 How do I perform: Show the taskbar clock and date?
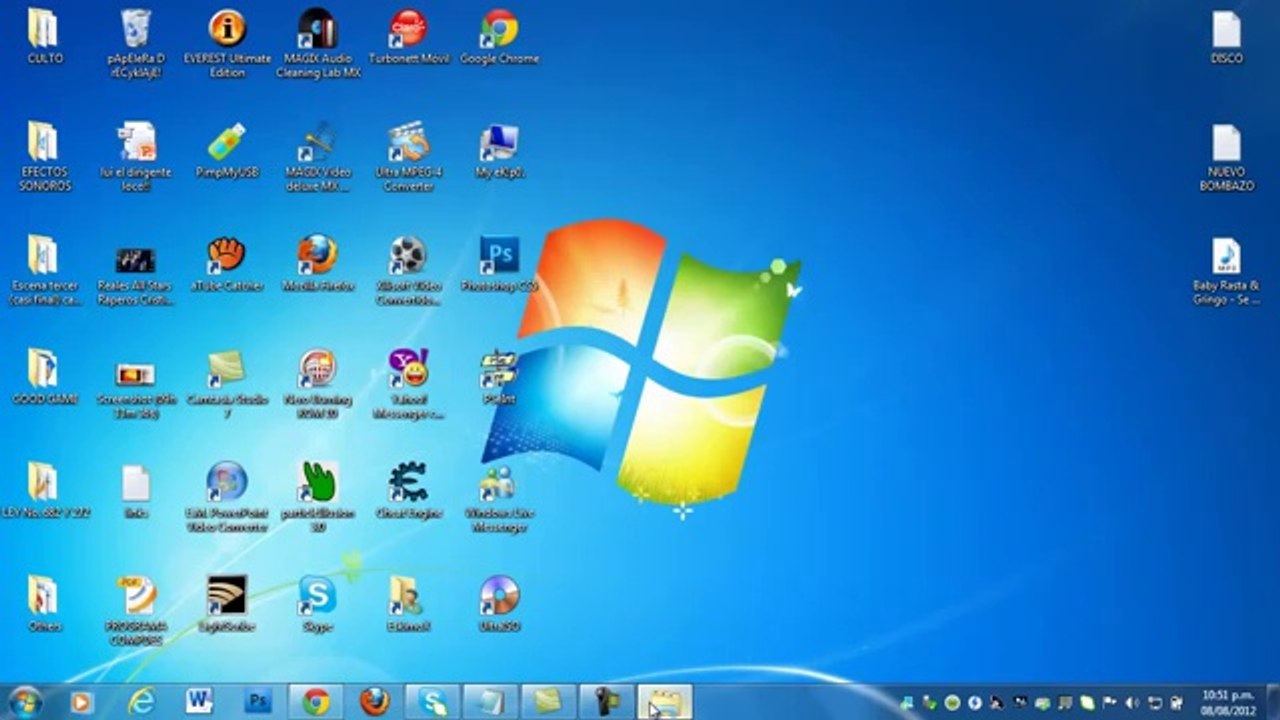(x=1228, y=702)
